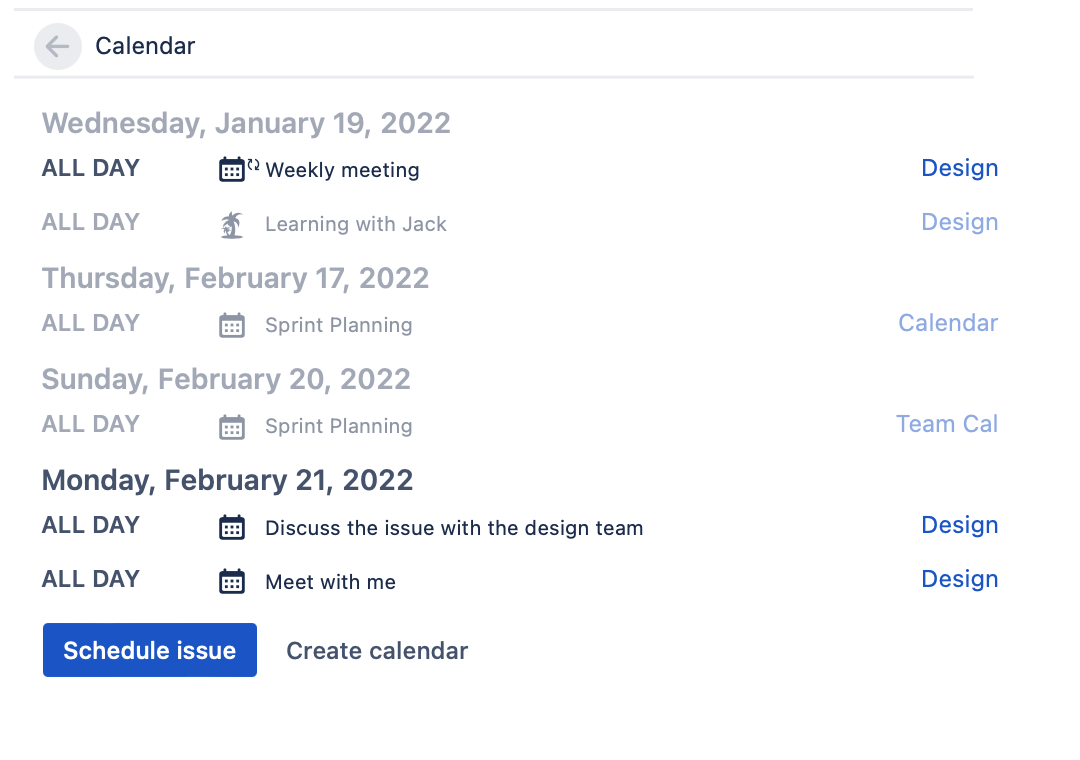Select Create calendar
The width and height of the screenshot is (1080, 760).
point(377,650)
